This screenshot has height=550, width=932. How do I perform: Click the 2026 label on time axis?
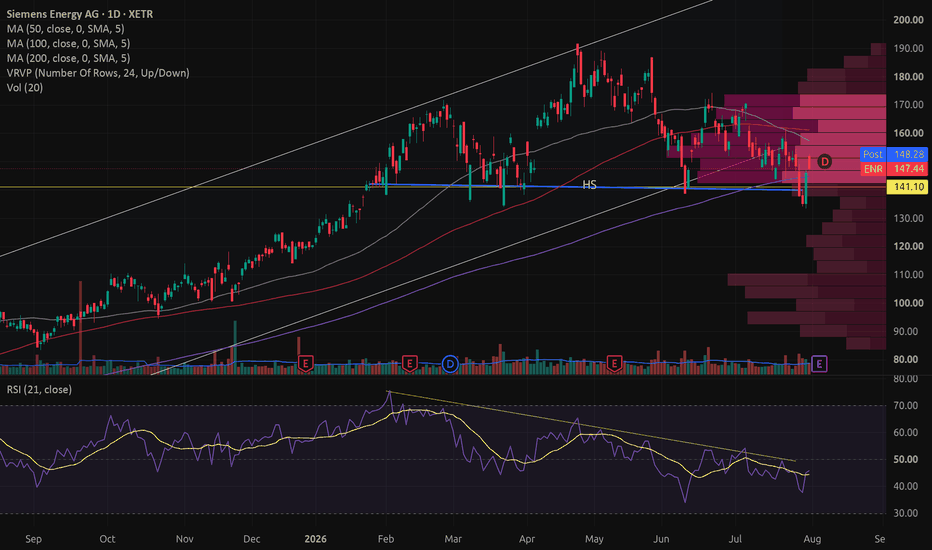tap(316, 539)
